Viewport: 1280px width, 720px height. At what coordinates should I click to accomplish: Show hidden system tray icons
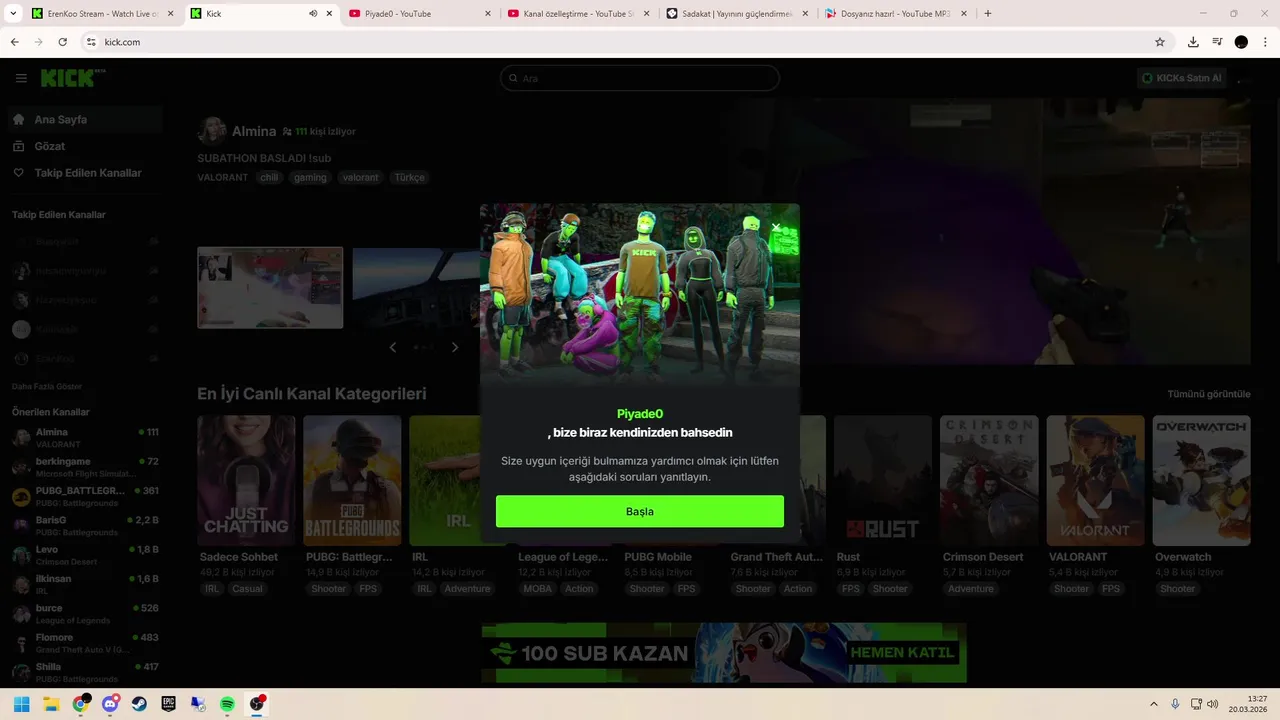click(x=1154, y=704)
